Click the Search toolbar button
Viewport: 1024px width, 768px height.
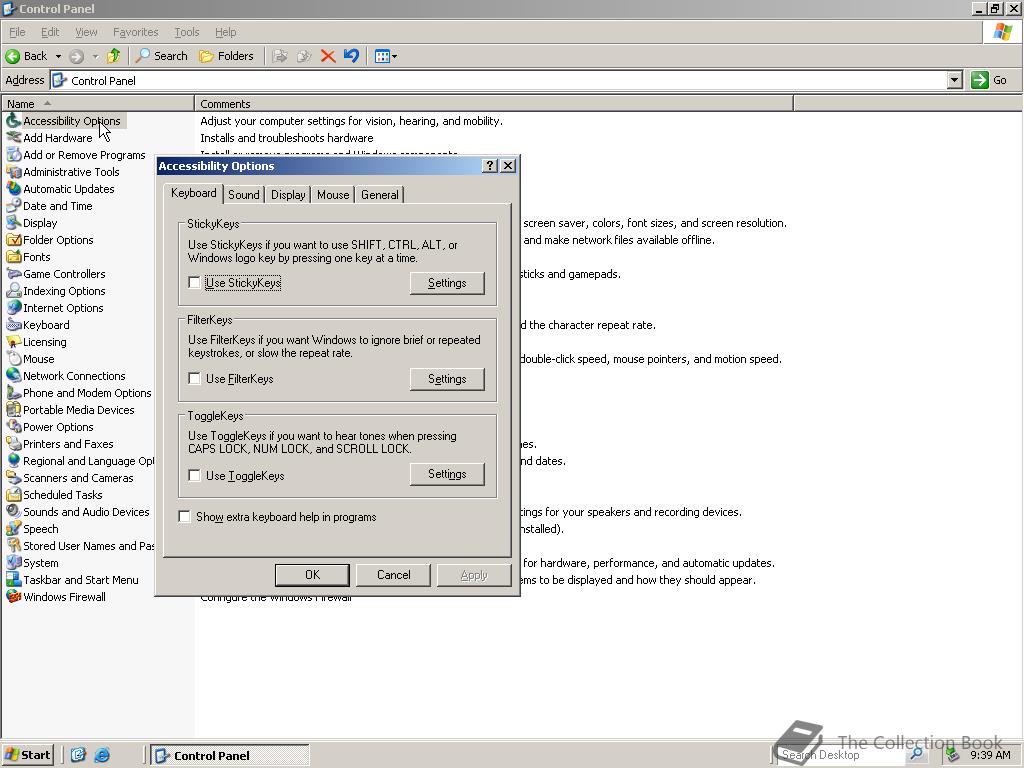161,56
